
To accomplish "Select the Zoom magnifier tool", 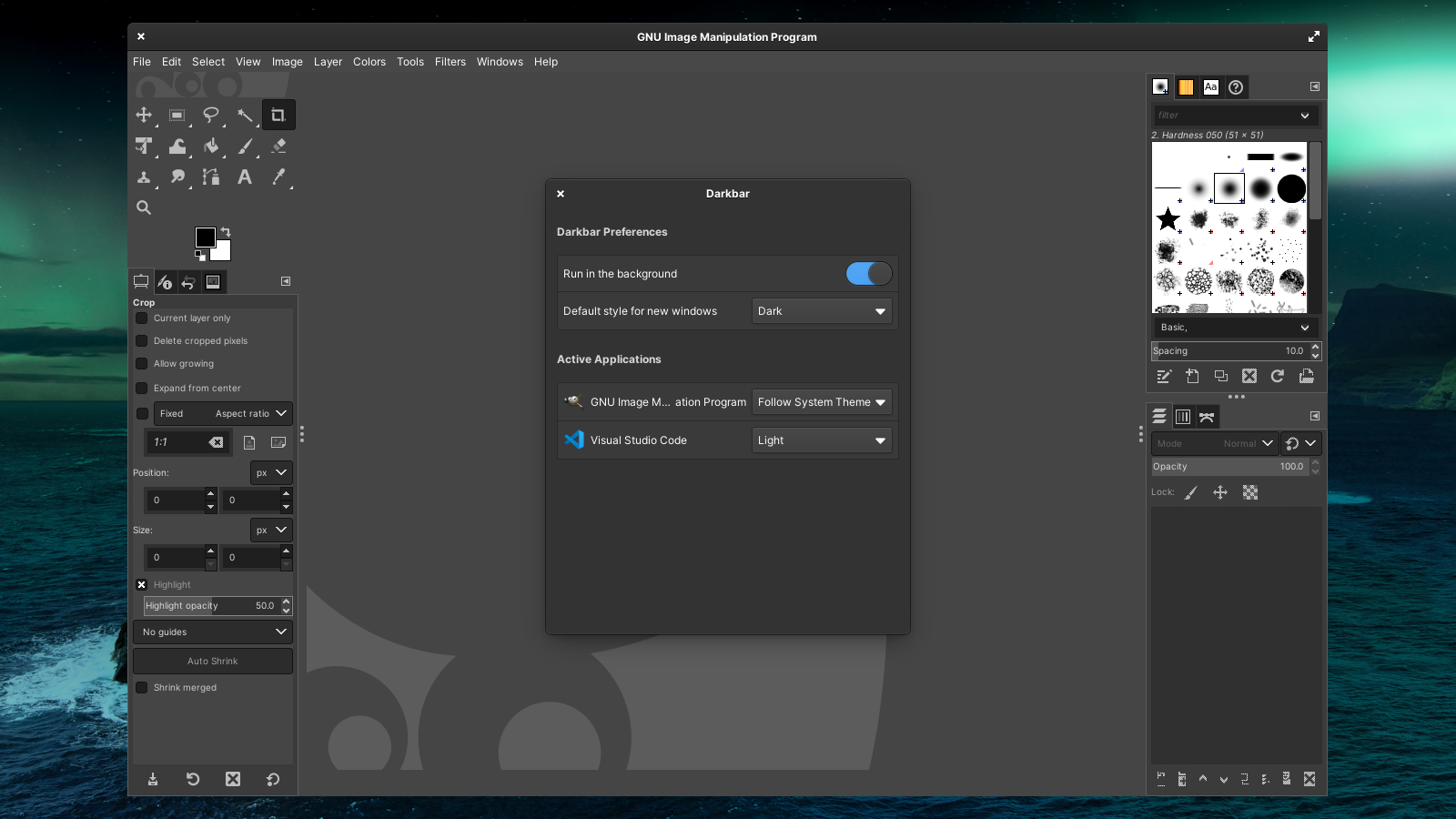I will coord(144,207).
